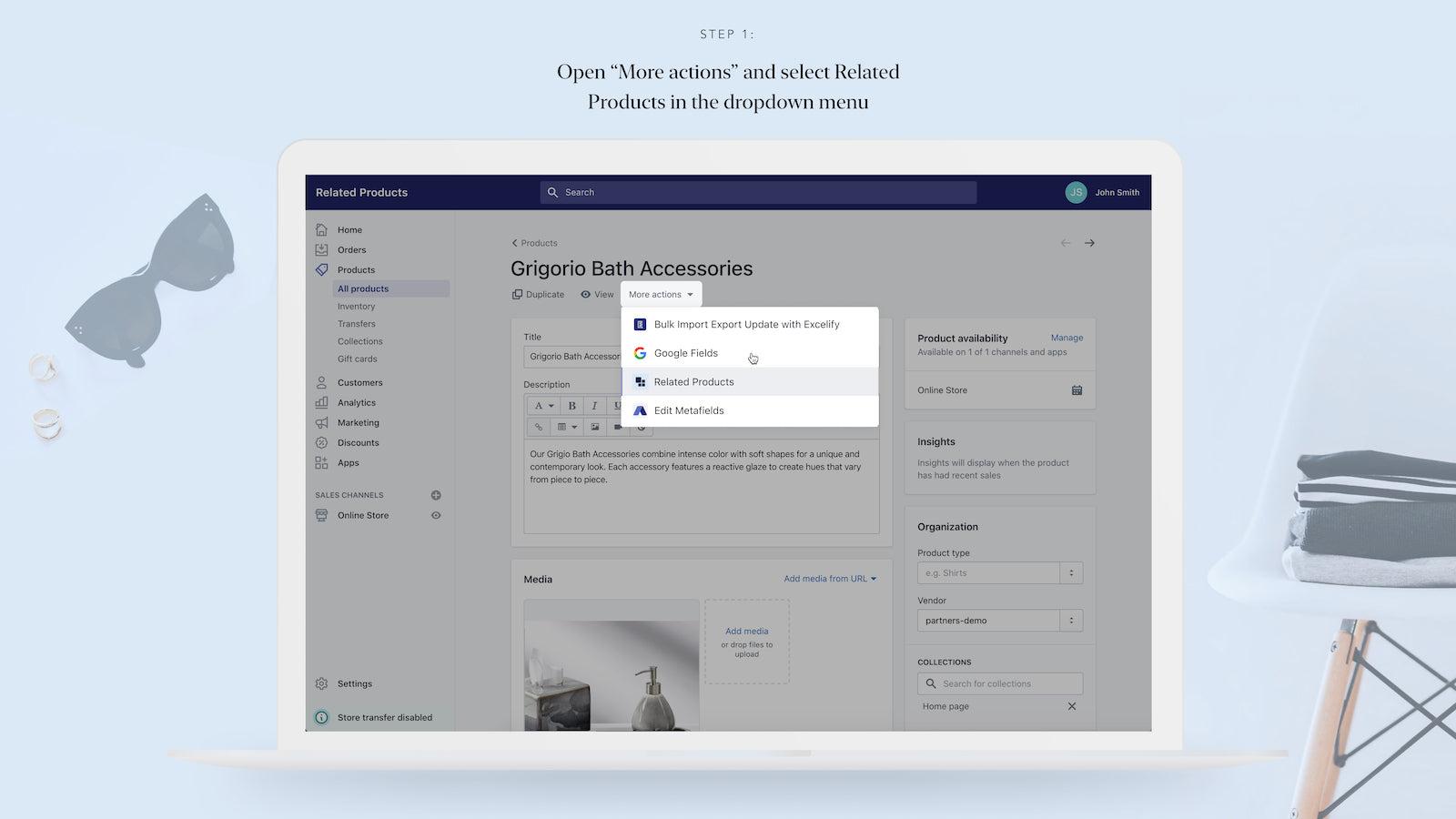Toggle Online Store visibility with the eye icon
The width and height of the screenshot is (1456, 819).
[x=436, y=515]
